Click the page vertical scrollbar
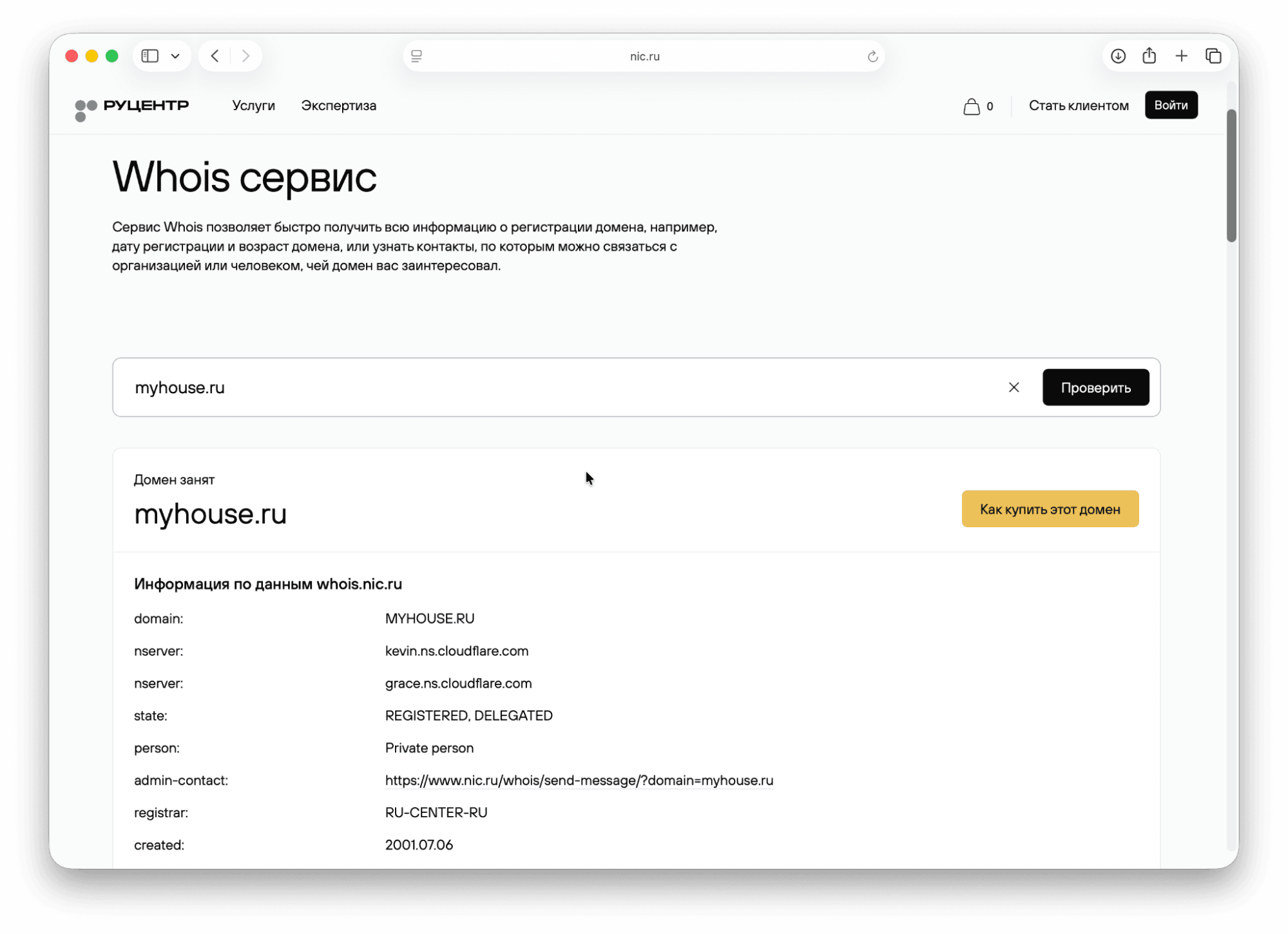The width and height of the screenshot is (1288, 934). (x=1231, y=175)
